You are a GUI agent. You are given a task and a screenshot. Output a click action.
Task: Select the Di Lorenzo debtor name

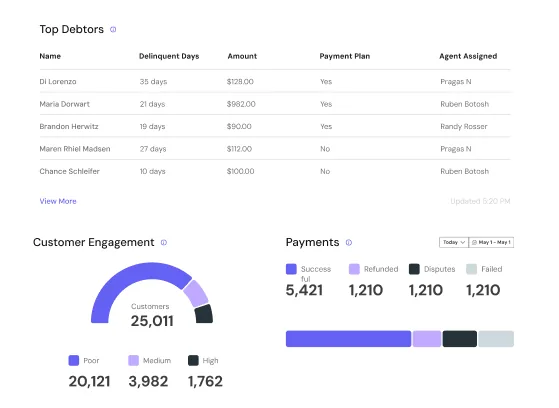click(58, 82)
